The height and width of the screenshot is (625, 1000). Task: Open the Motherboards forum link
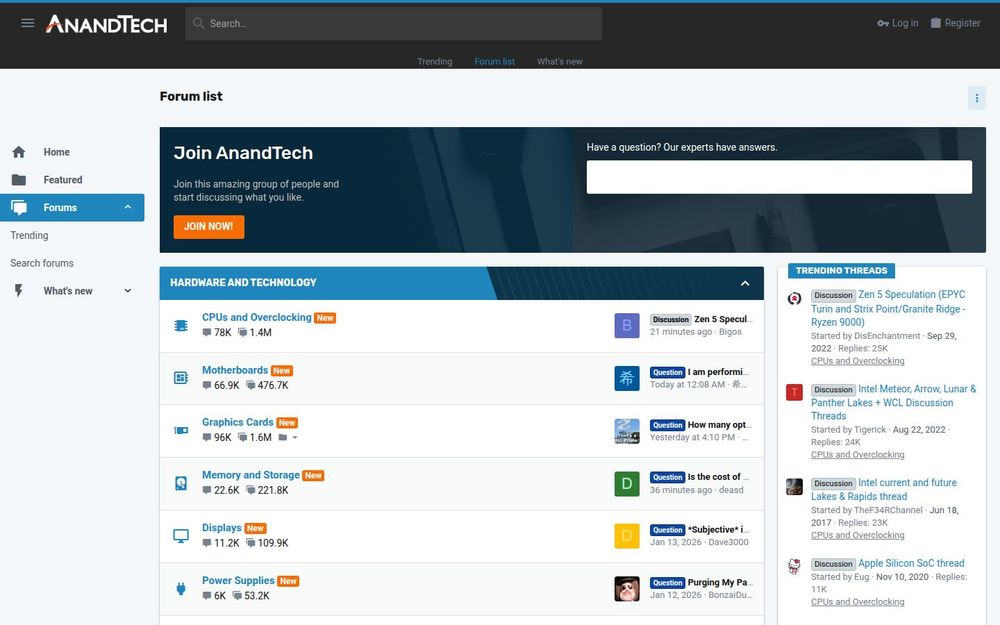[x=235, y=370]
